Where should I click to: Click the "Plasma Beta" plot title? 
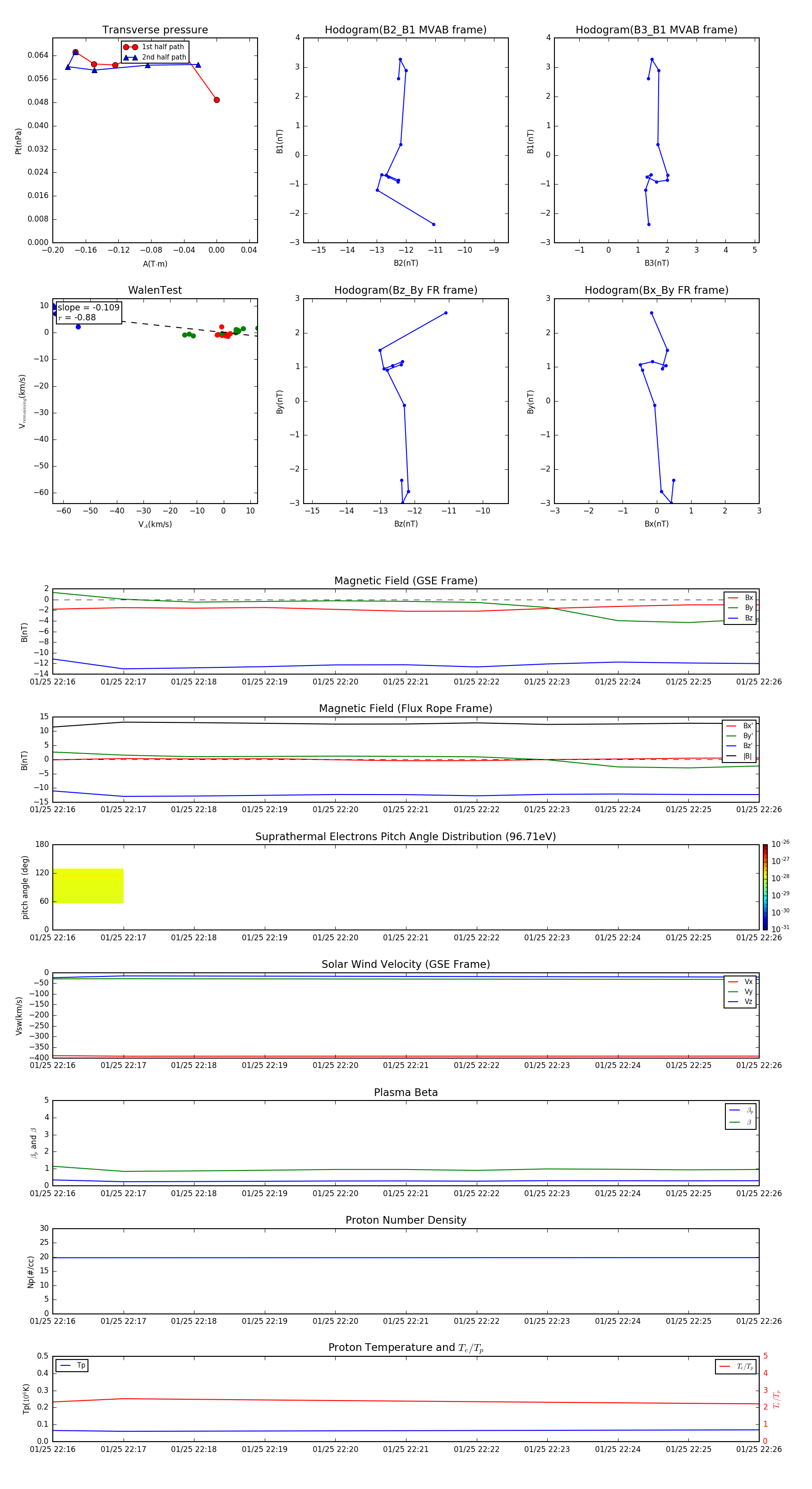pos(406,1092)
